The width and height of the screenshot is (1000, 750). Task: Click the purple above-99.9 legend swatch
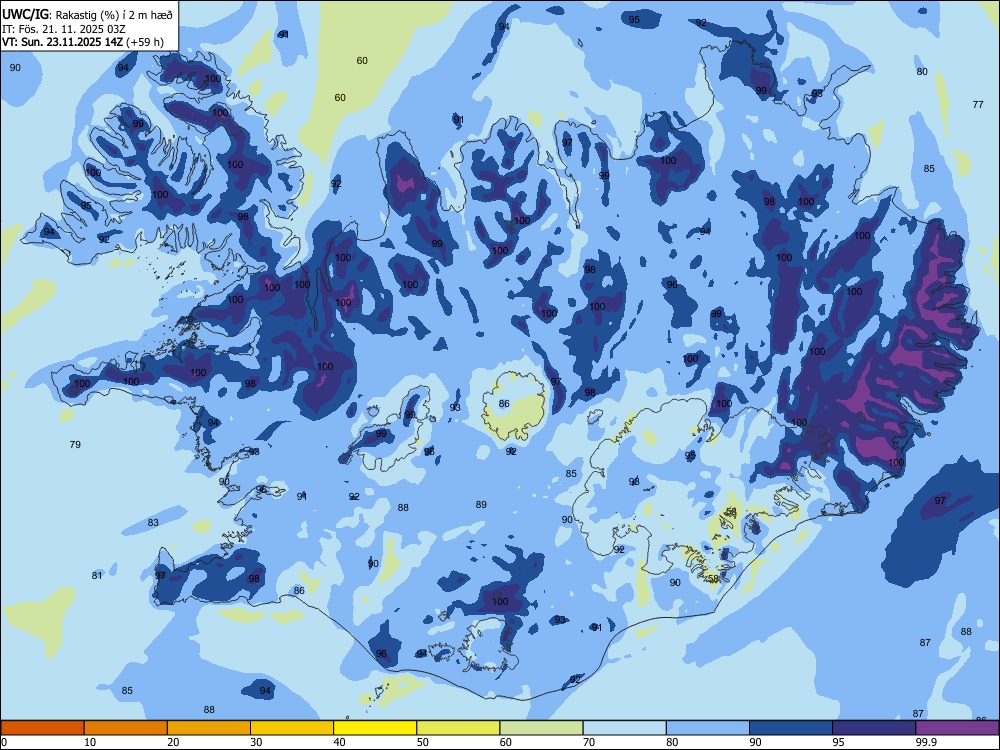[x=957, y=728]
